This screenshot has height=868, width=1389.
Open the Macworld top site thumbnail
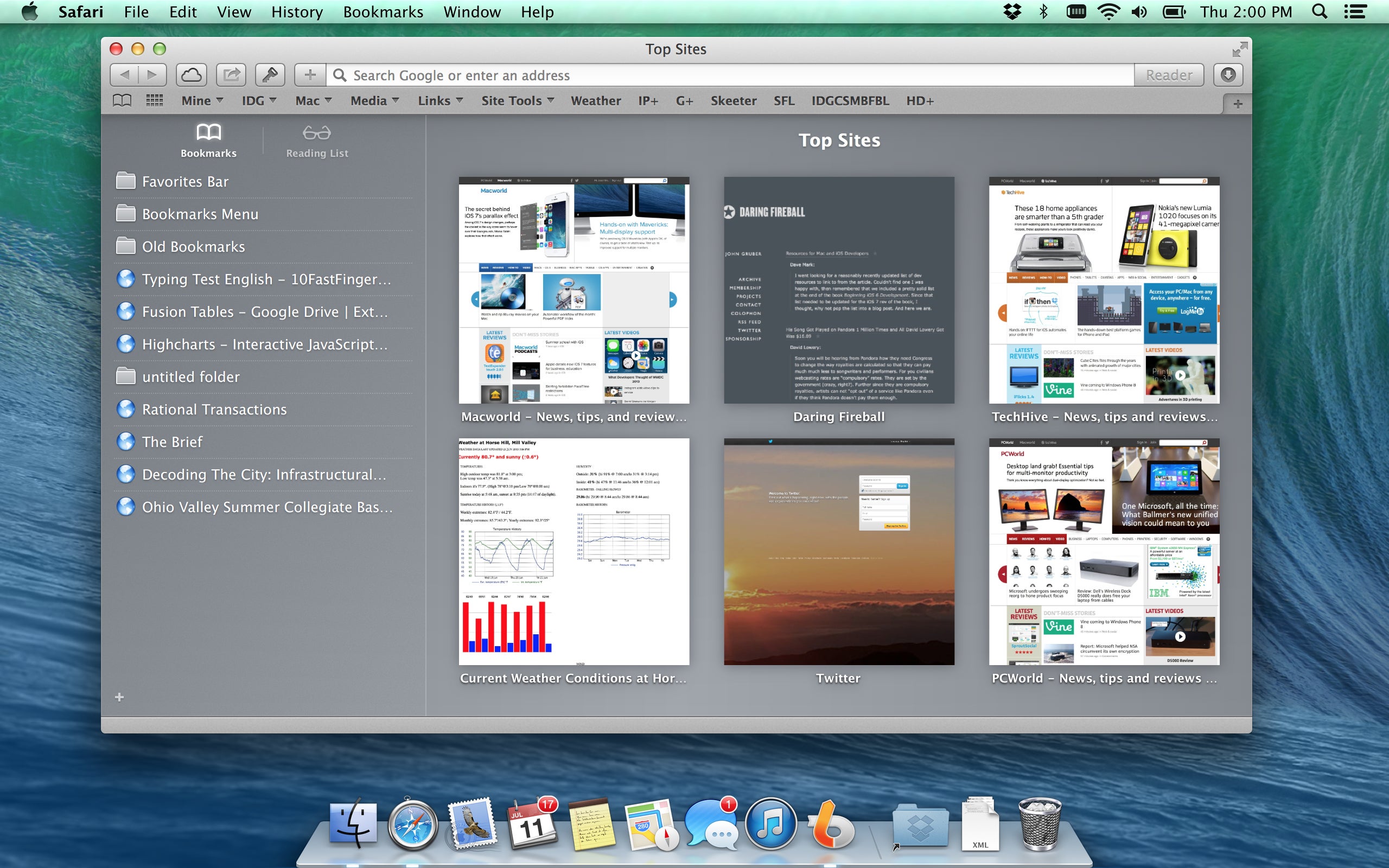(x=574, y=290)
